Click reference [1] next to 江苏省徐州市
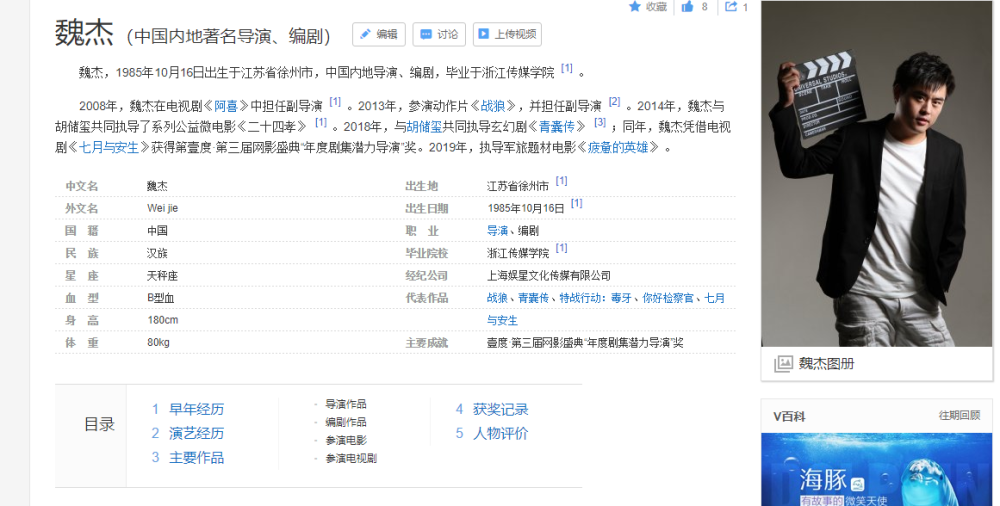 561,181
